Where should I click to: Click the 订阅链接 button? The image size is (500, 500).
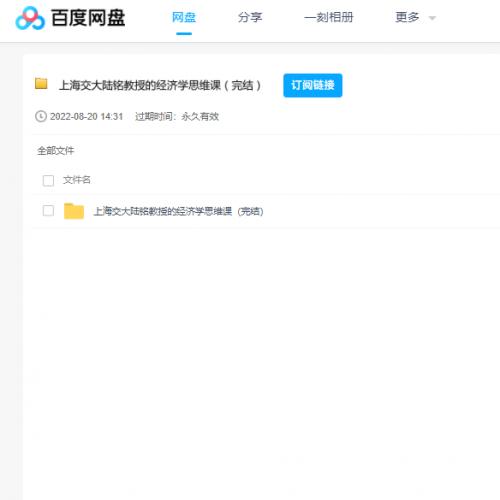(x=313, y=85)
